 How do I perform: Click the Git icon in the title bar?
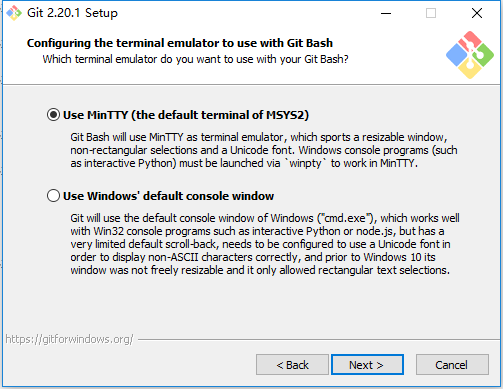(14, 13)
